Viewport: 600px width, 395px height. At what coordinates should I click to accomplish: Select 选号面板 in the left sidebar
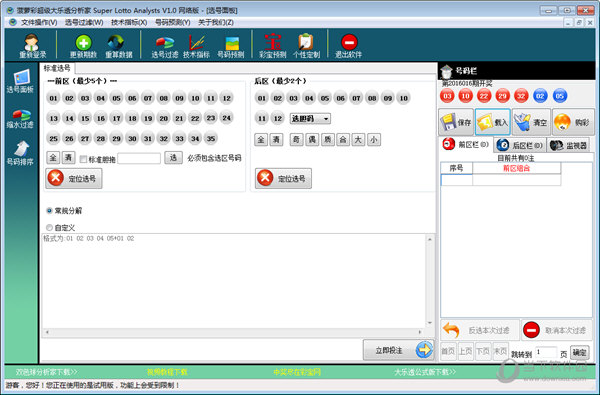coord(21,81)
